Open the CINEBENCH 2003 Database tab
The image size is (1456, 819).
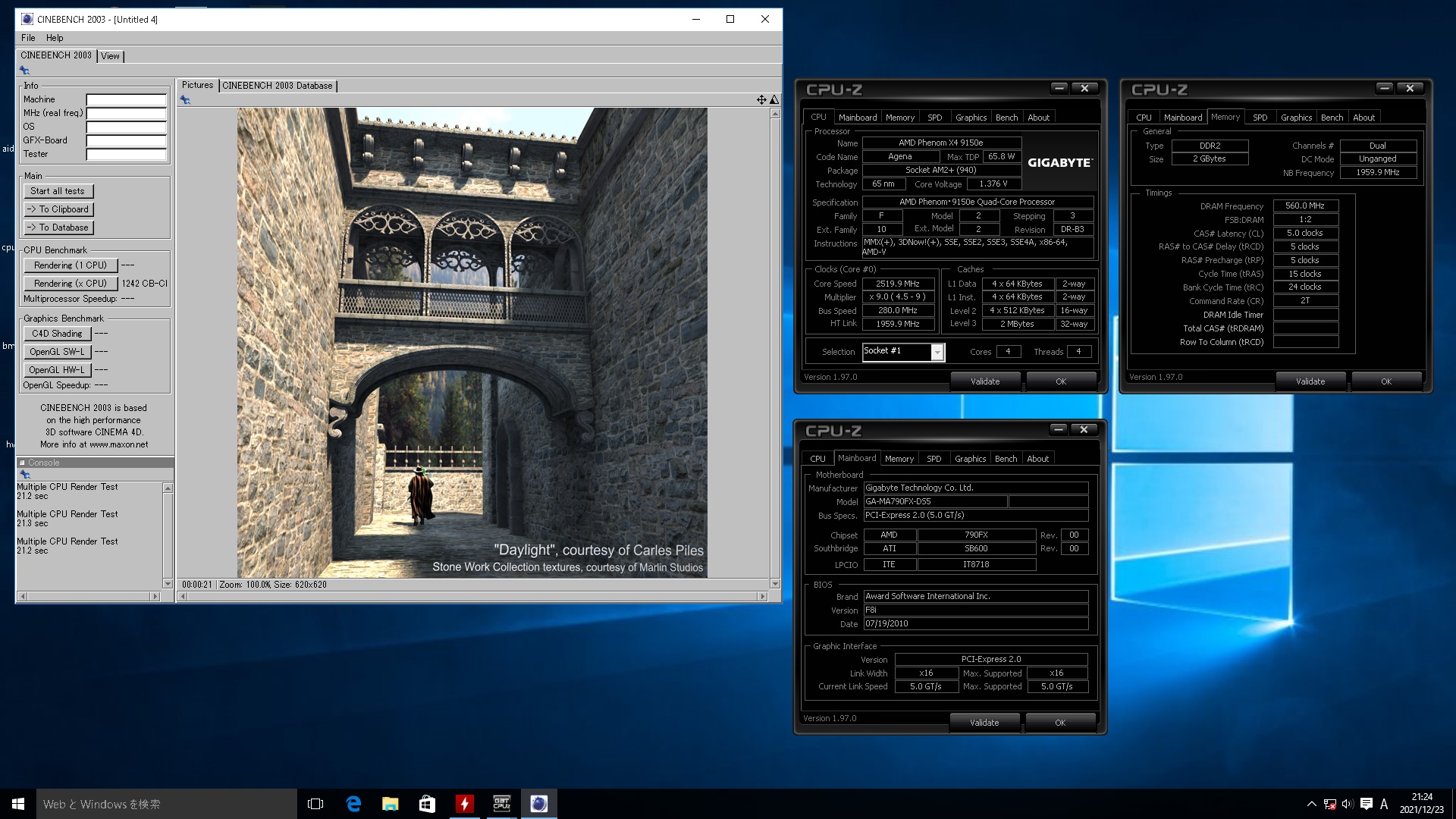coord(278,86)
